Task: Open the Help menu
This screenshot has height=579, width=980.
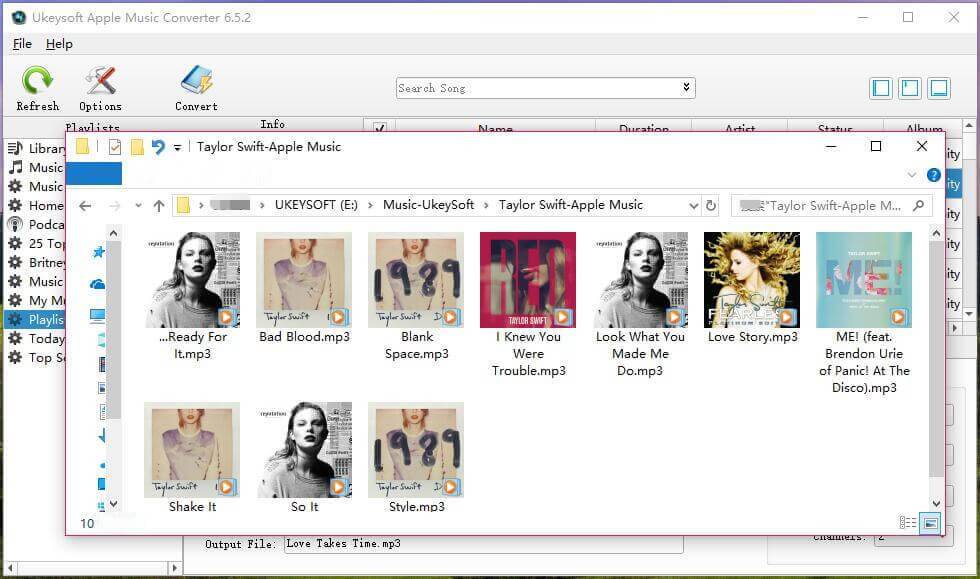Action: pyautogui.click(x=59, y=43)
